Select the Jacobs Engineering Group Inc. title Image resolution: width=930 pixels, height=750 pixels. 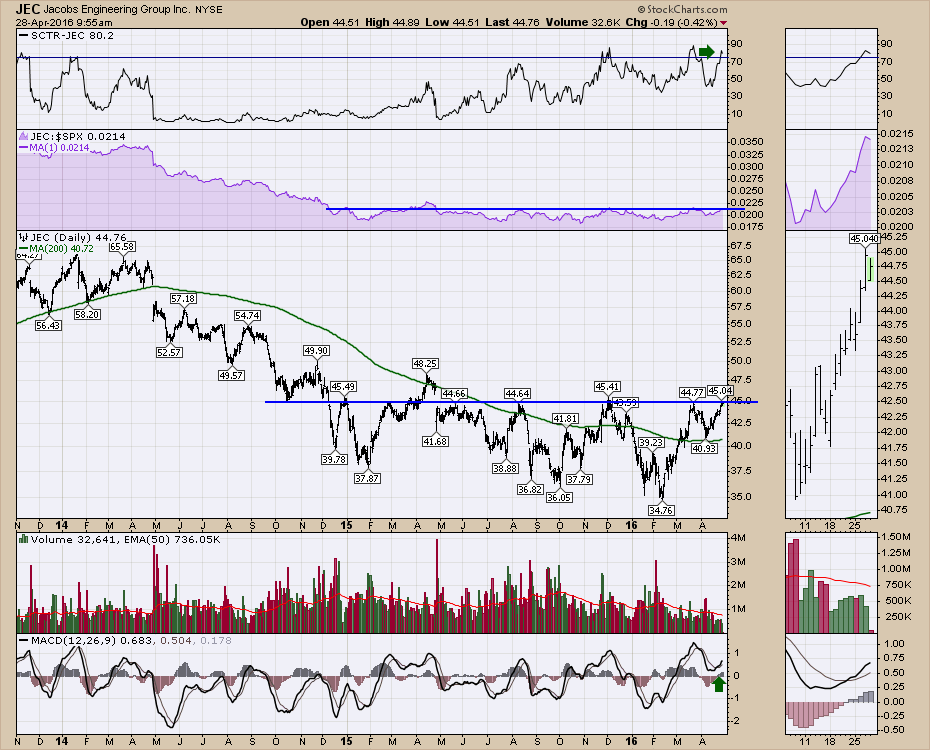117,9
